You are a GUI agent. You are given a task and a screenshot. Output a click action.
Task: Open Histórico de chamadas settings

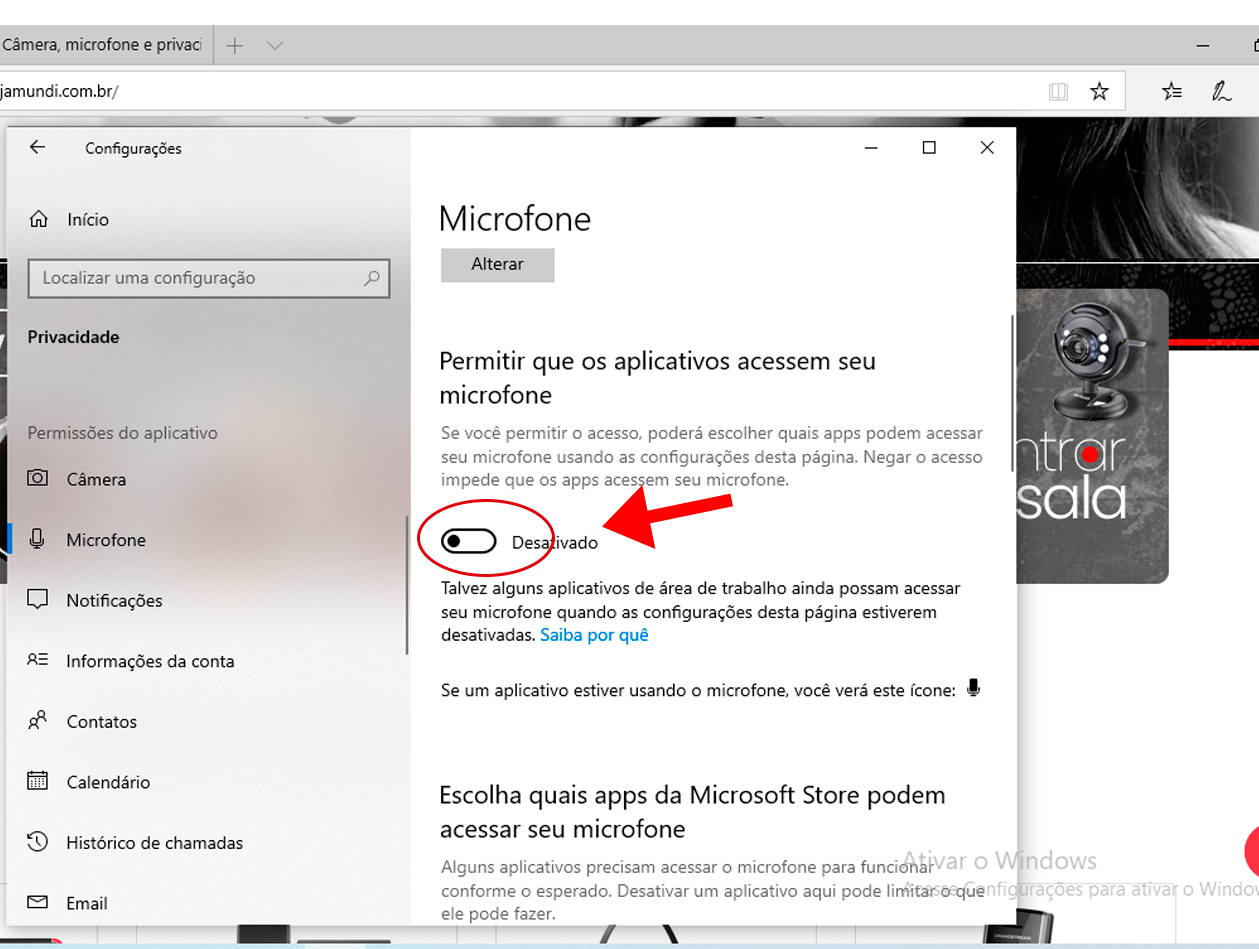154,843
